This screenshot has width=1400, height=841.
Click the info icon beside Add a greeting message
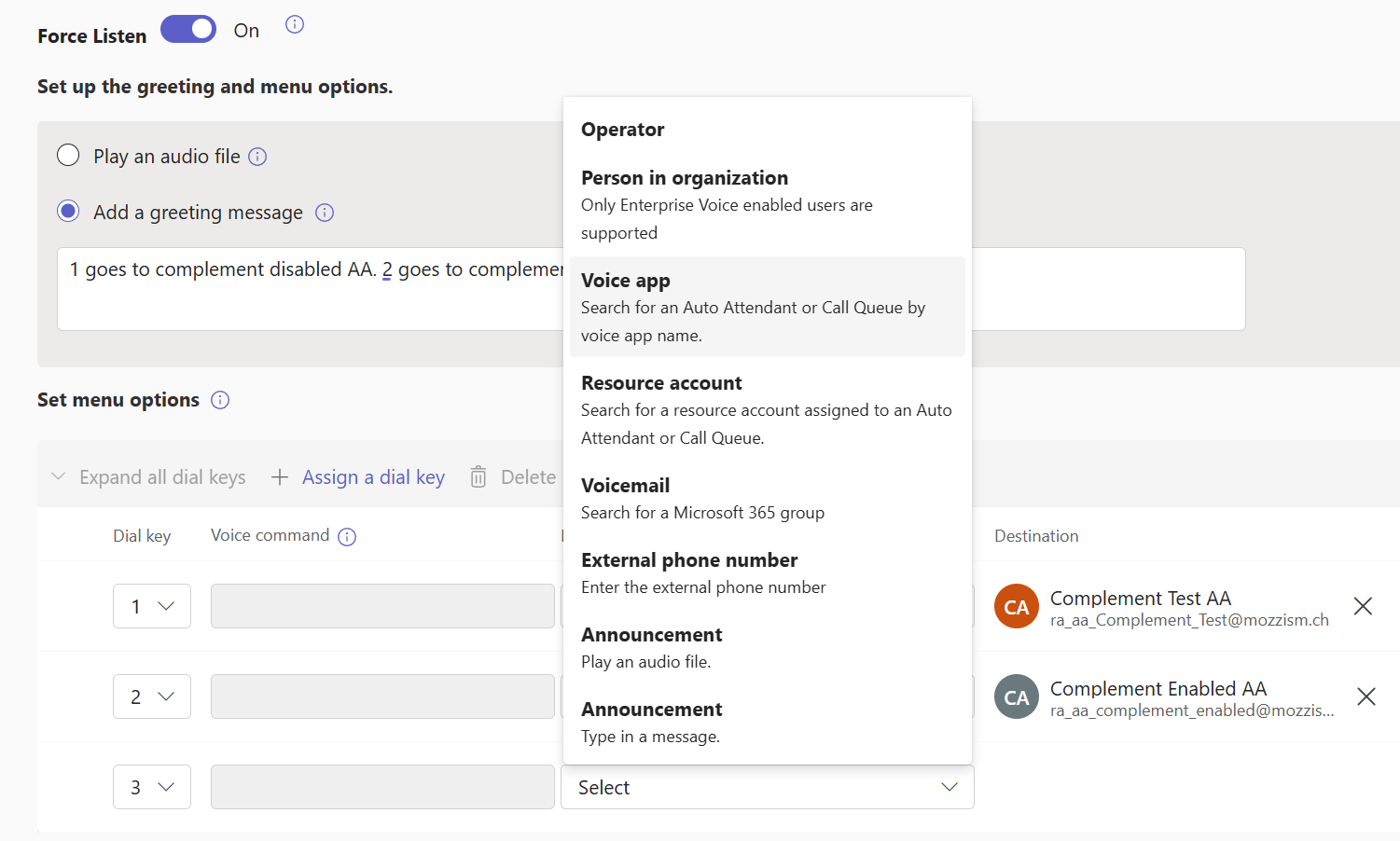coord(325,213)
